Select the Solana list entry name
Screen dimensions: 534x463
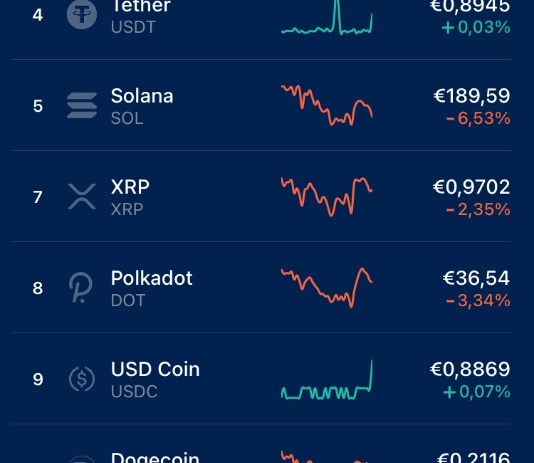point(142,96)
